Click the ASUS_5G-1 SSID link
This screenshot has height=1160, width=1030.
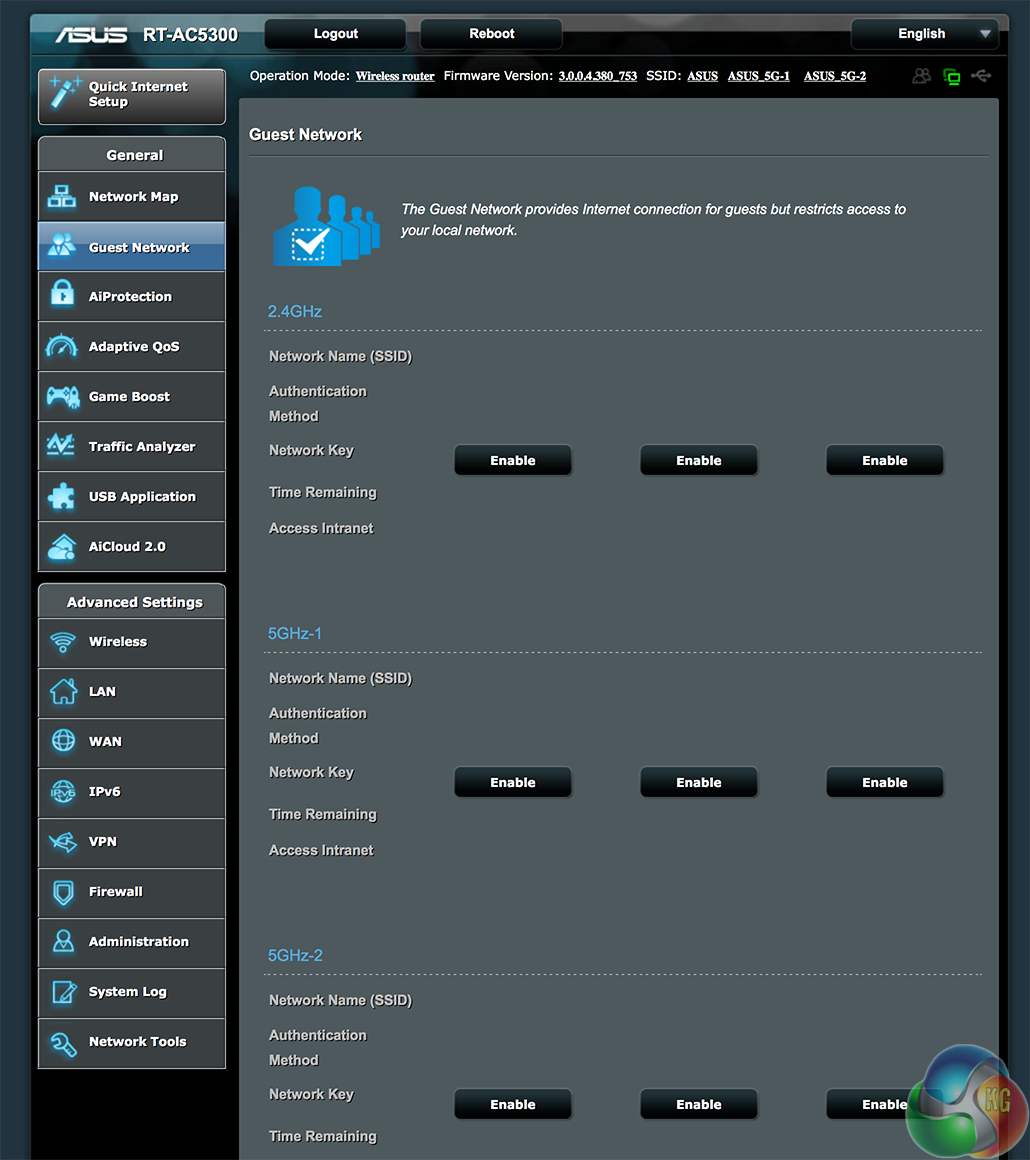point(758,76)
